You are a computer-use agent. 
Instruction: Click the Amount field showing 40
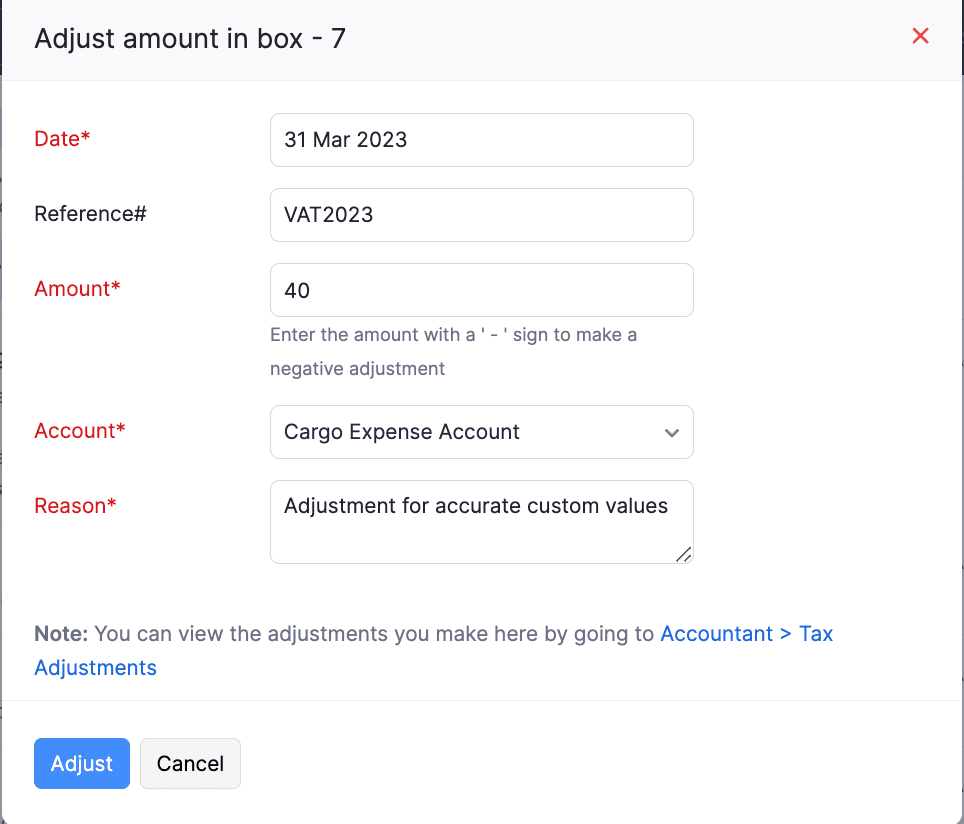click(x=482, y=290)
